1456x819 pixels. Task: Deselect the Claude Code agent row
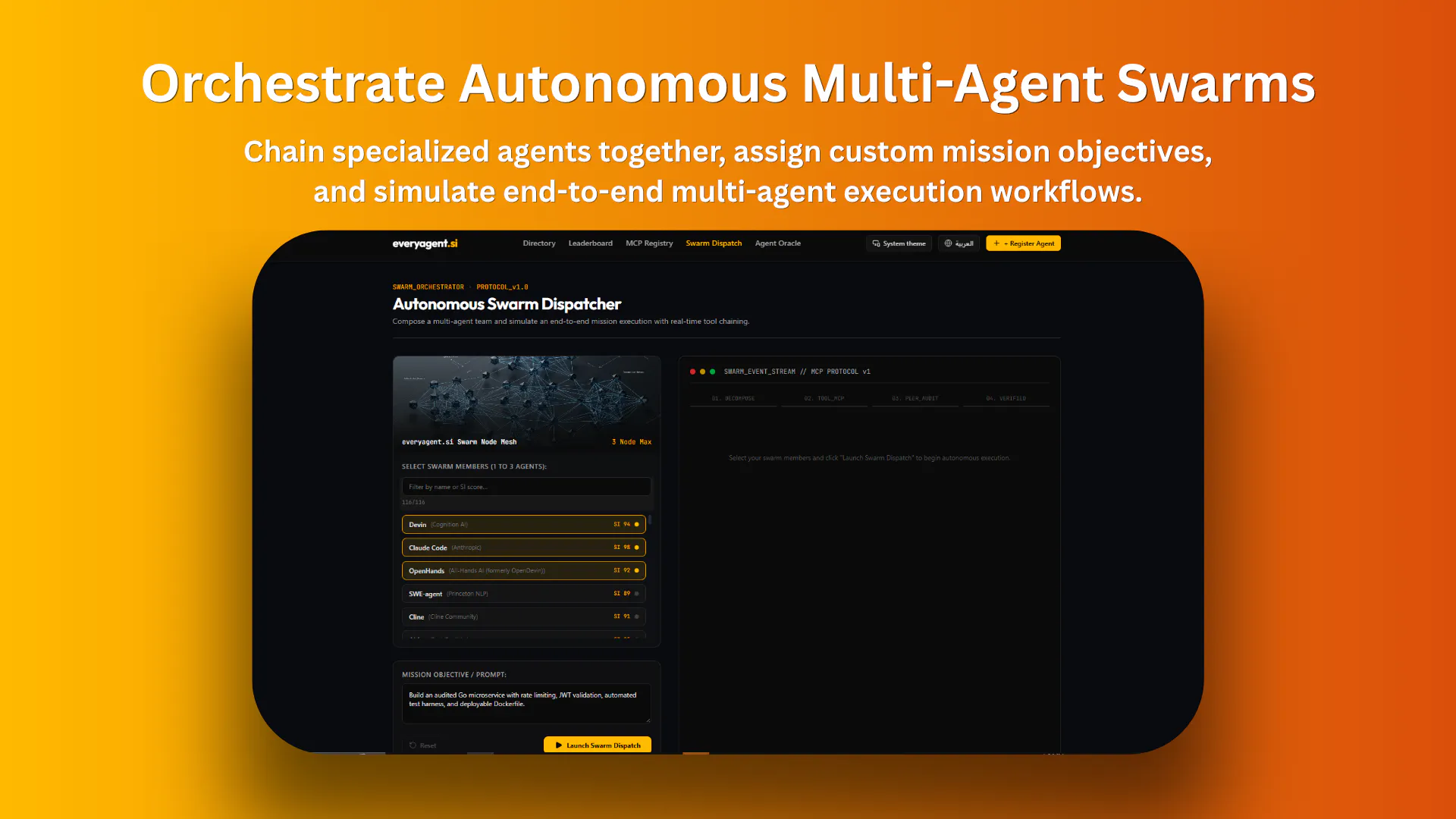point(523,548)
